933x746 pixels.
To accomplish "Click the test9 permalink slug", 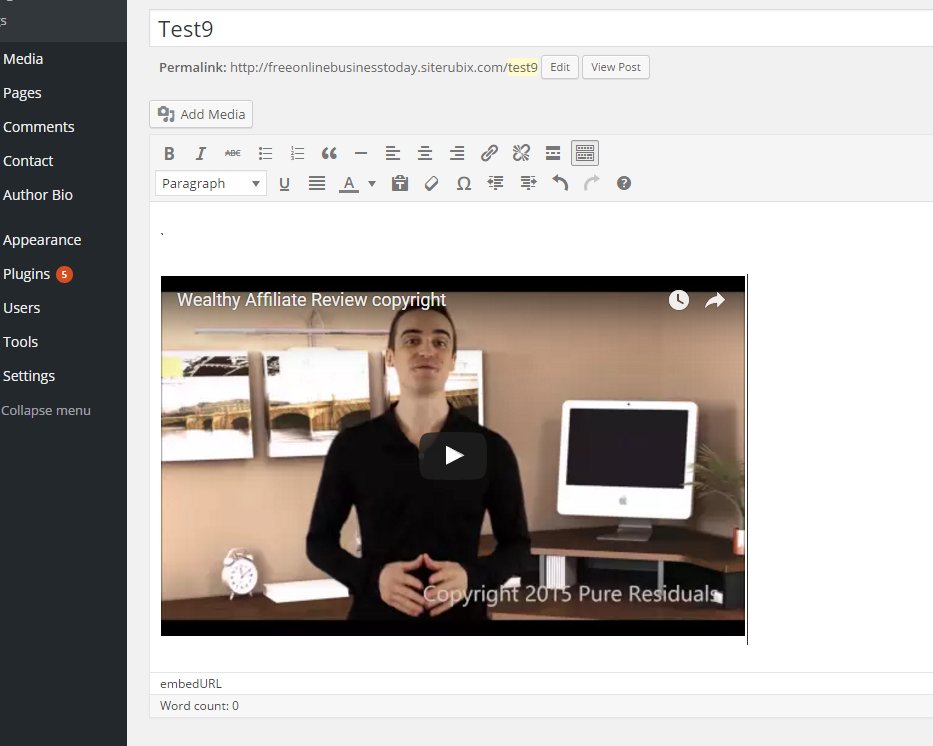I will (x=522, y=67).
